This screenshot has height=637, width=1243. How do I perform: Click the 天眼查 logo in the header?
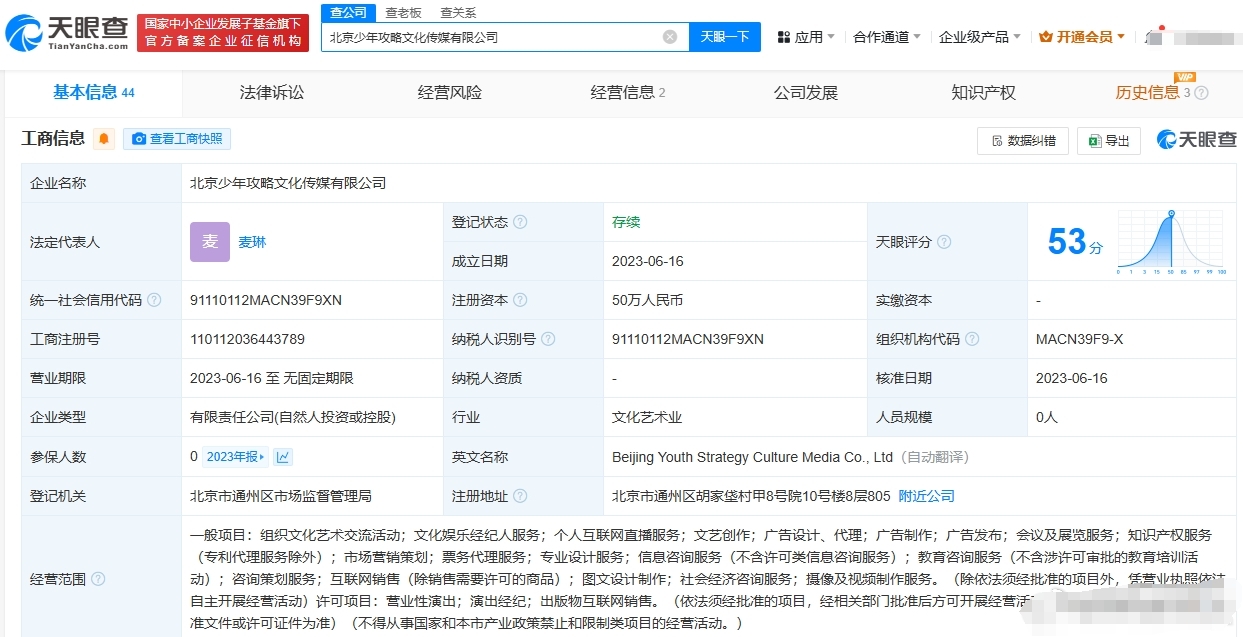coord(67,33)
